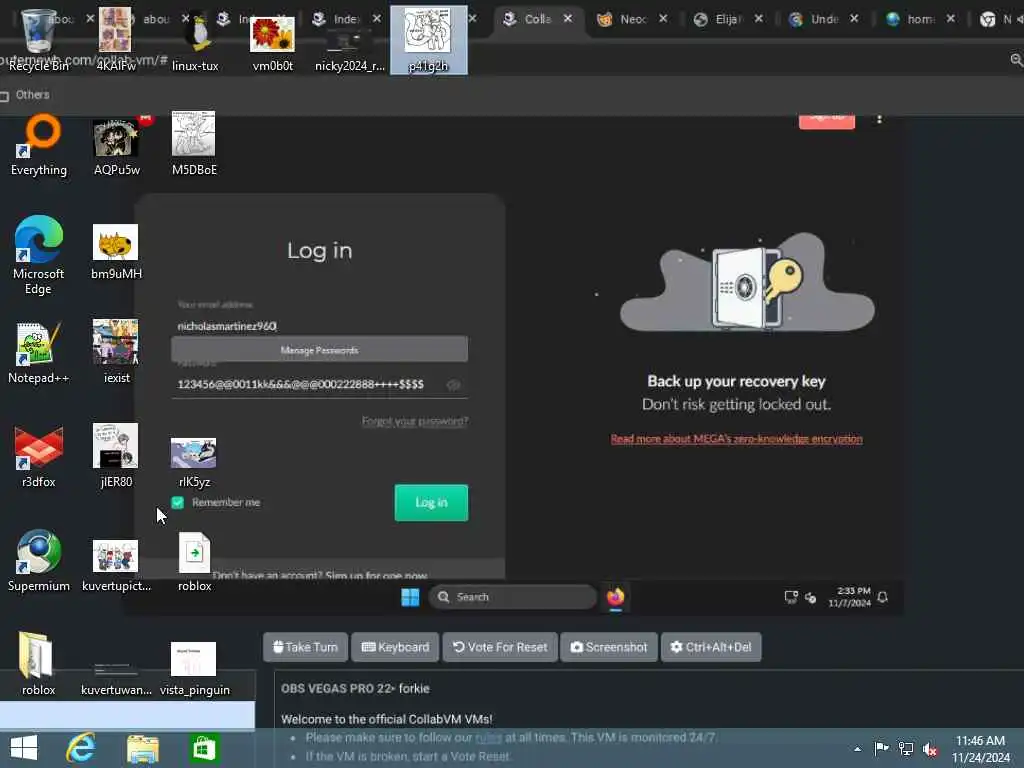Launch the r3dfox browser shortcut

39,456
